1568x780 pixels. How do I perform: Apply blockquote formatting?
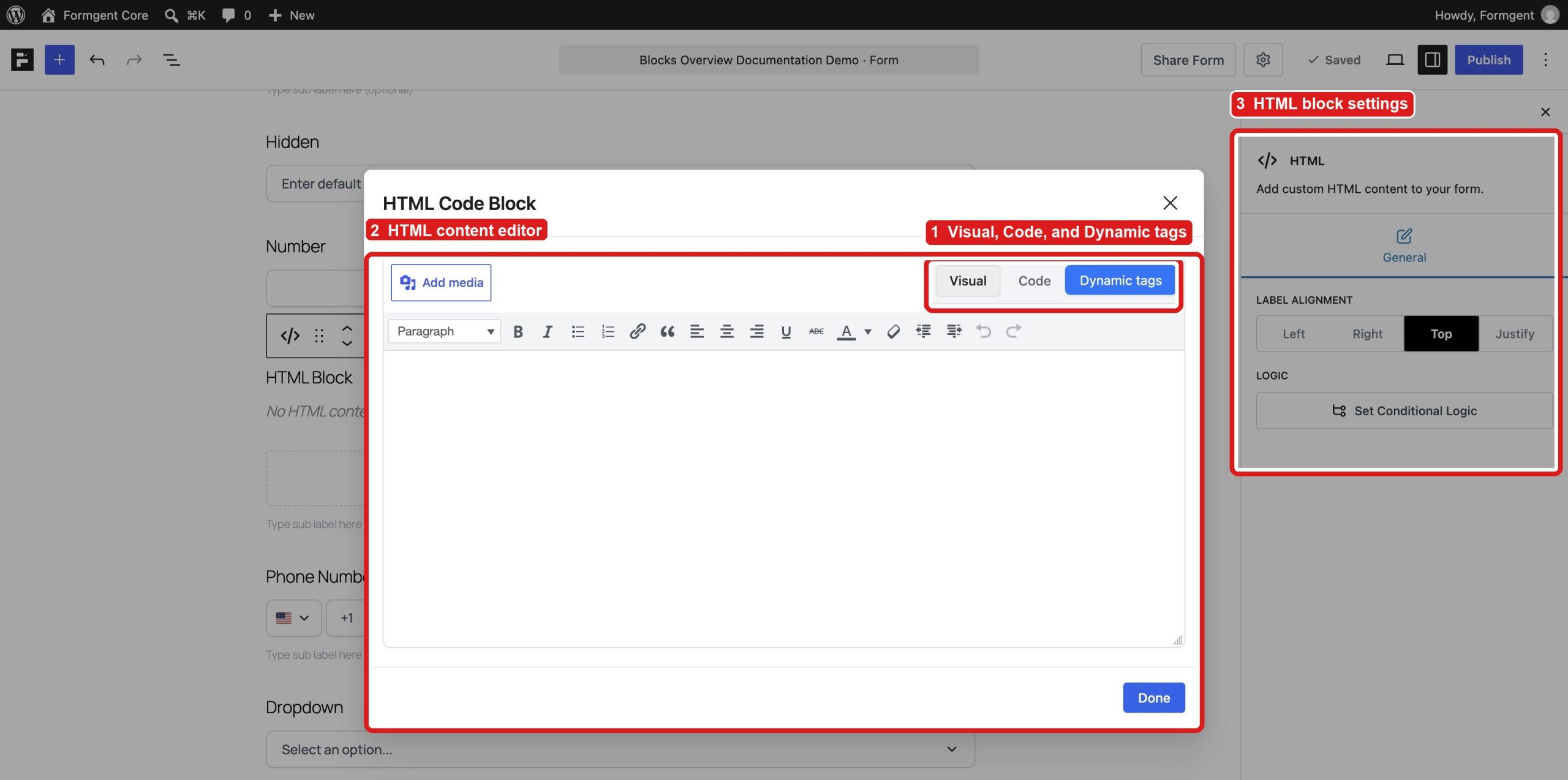pos(667,331)
